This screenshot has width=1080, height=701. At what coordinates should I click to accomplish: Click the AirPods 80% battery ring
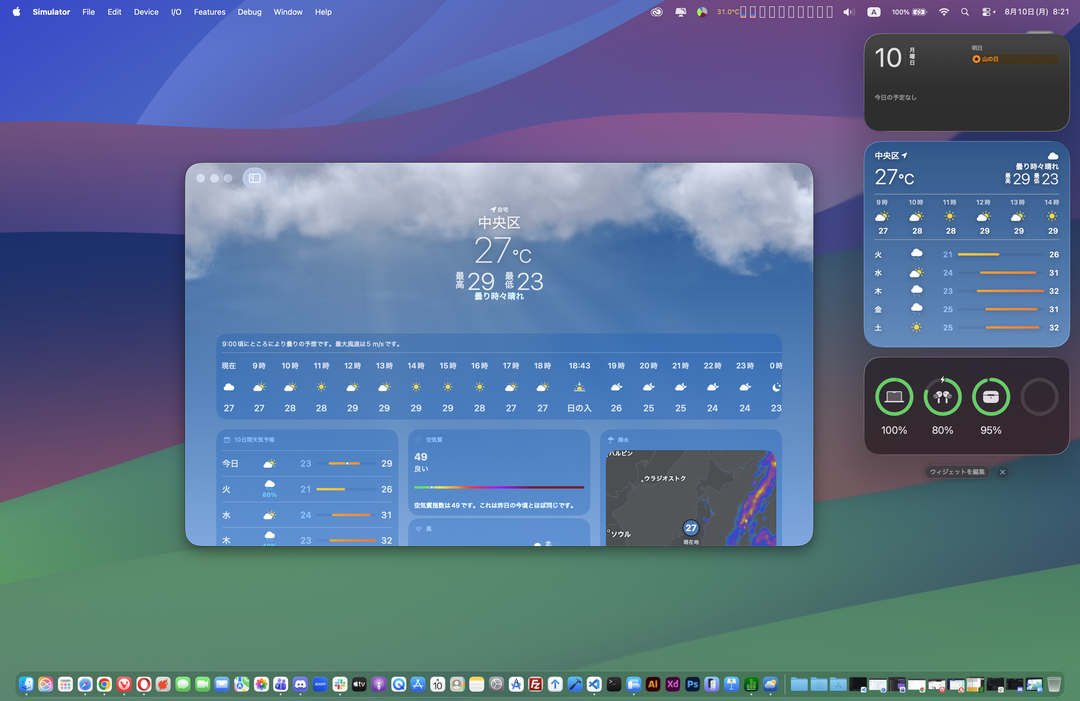[942, 397]
